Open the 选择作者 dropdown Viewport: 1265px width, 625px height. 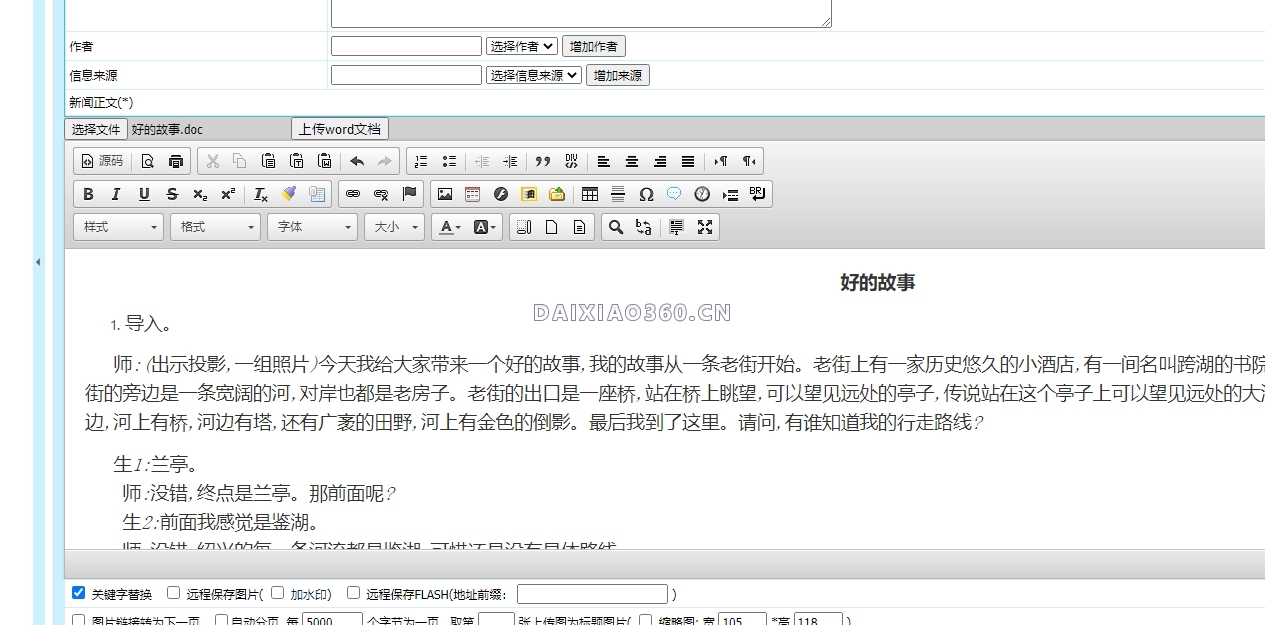[x=521, y=46]
